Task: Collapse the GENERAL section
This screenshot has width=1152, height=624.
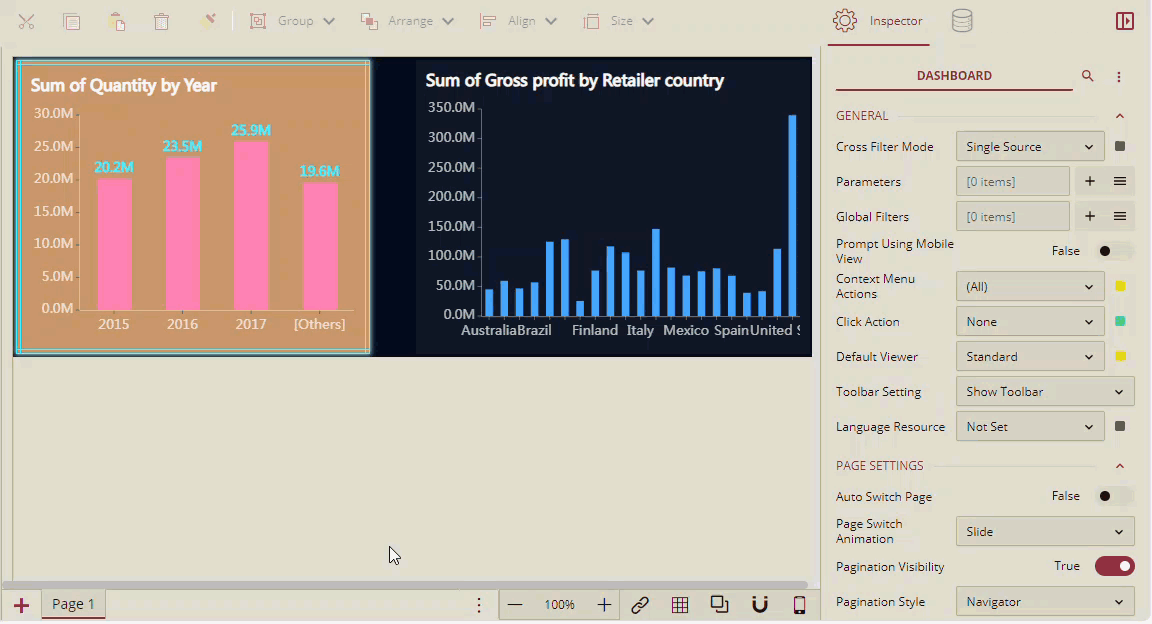Action: click(x=1120, y=116)
